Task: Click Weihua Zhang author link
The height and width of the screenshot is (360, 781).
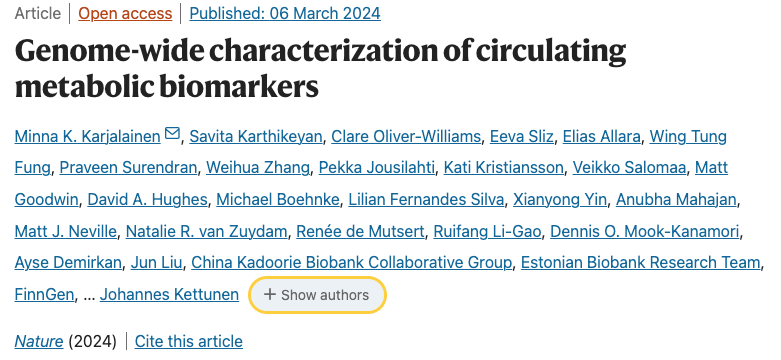Action: (x=258, y=168)
